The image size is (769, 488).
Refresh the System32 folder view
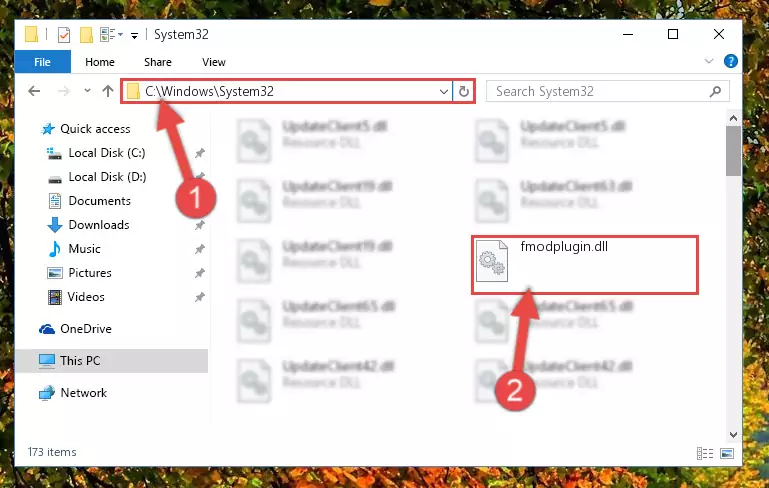[x=463, y=91]
